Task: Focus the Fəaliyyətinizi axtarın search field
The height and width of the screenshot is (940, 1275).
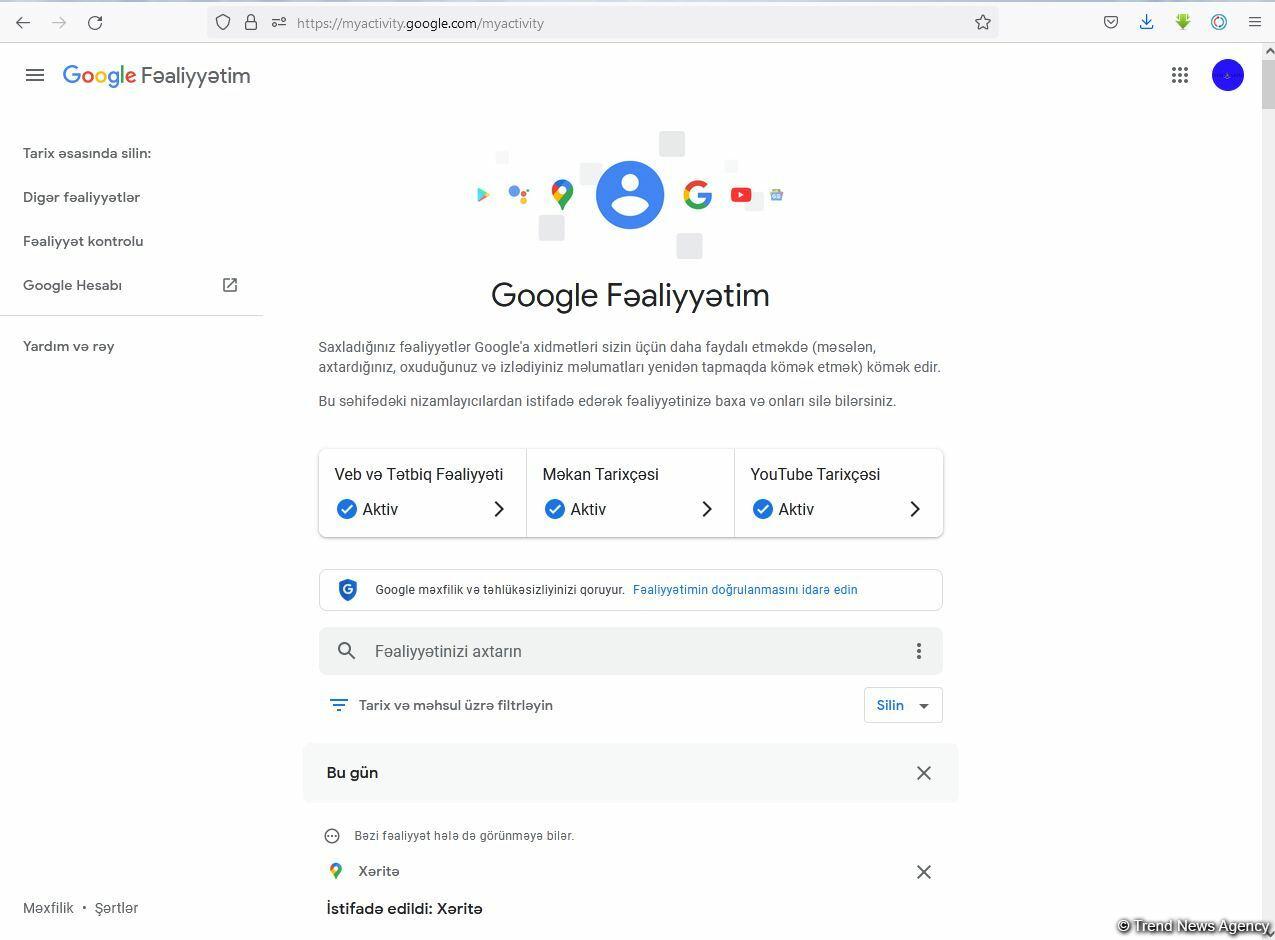Action: 631,651
